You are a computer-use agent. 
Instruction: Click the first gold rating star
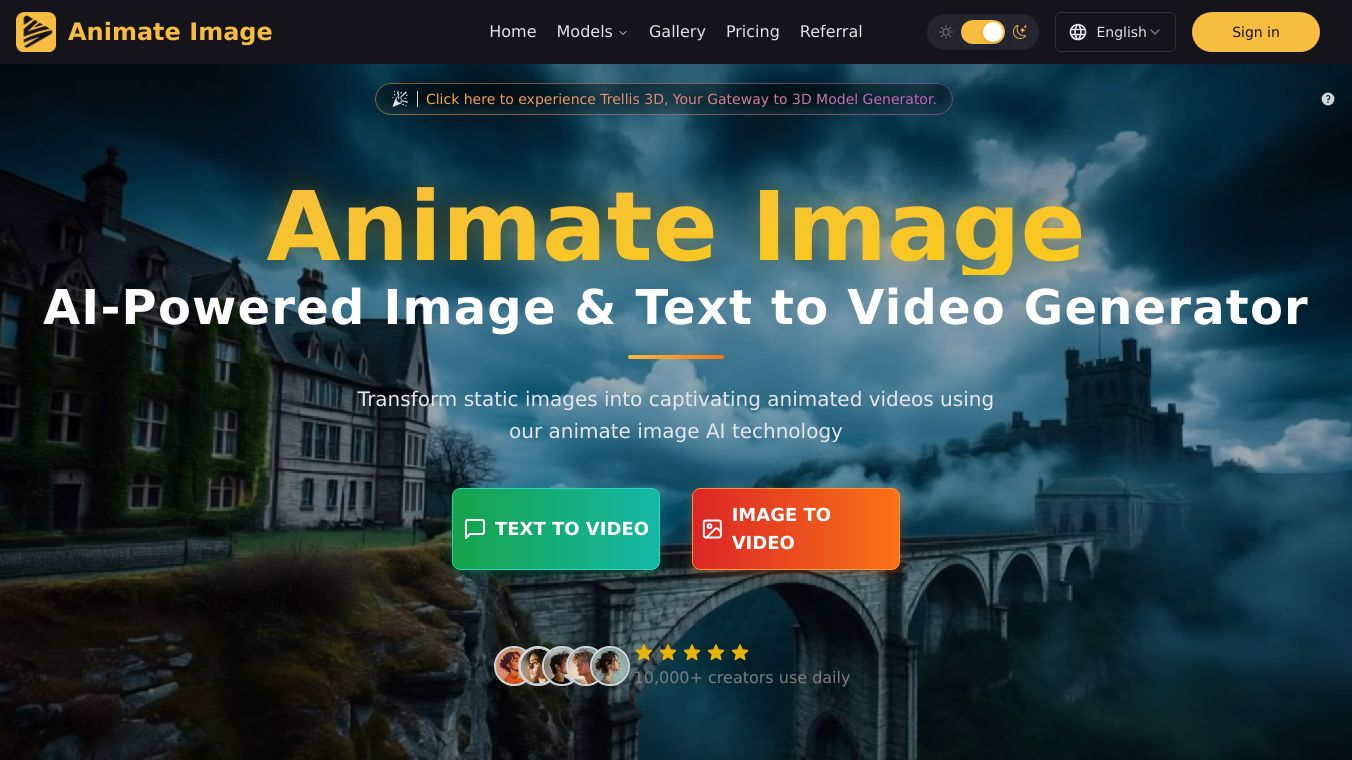click(644, 653)
